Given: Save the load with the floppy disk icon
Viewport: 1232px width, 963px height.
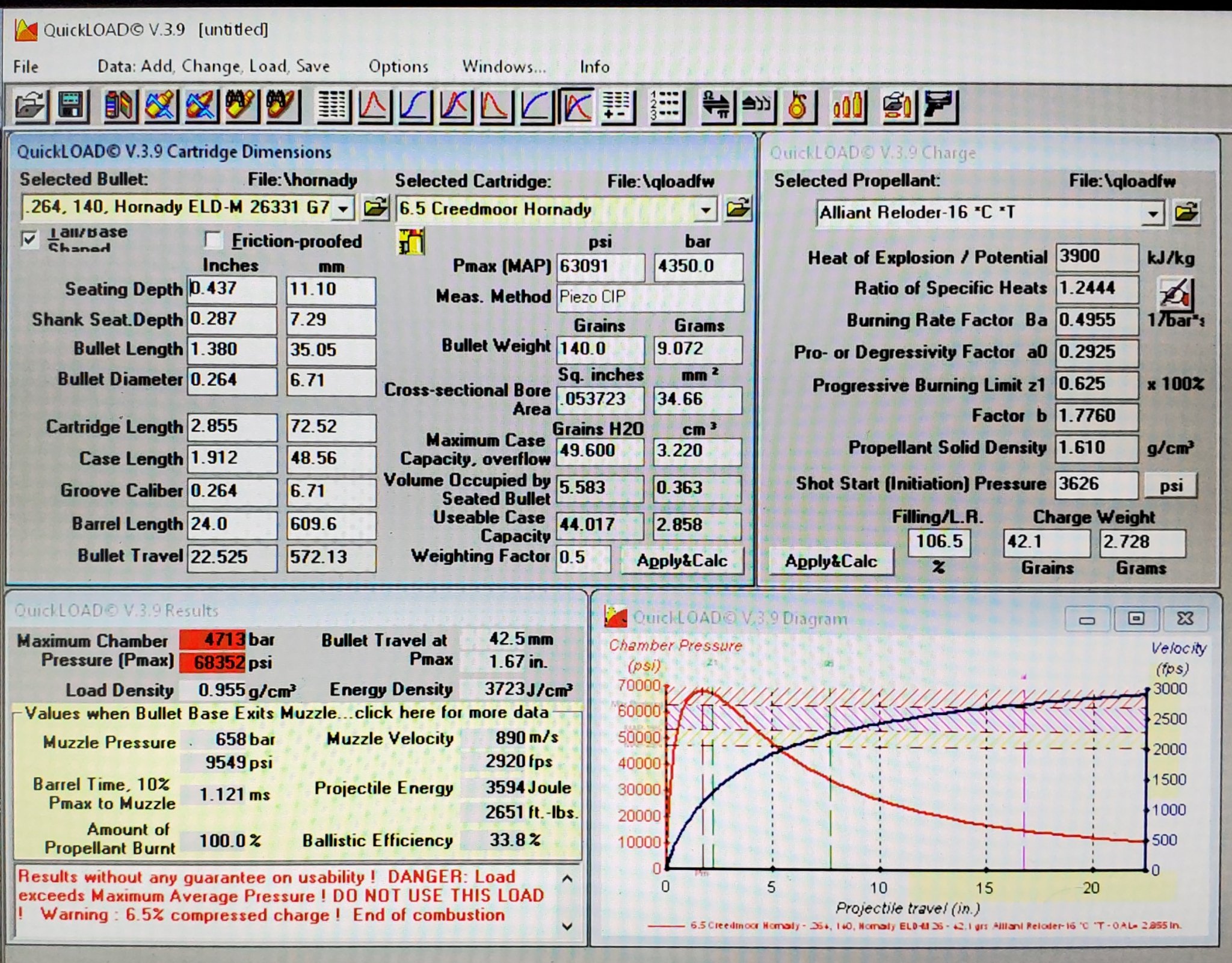Looking at the screenshot, I should (72, 106).
